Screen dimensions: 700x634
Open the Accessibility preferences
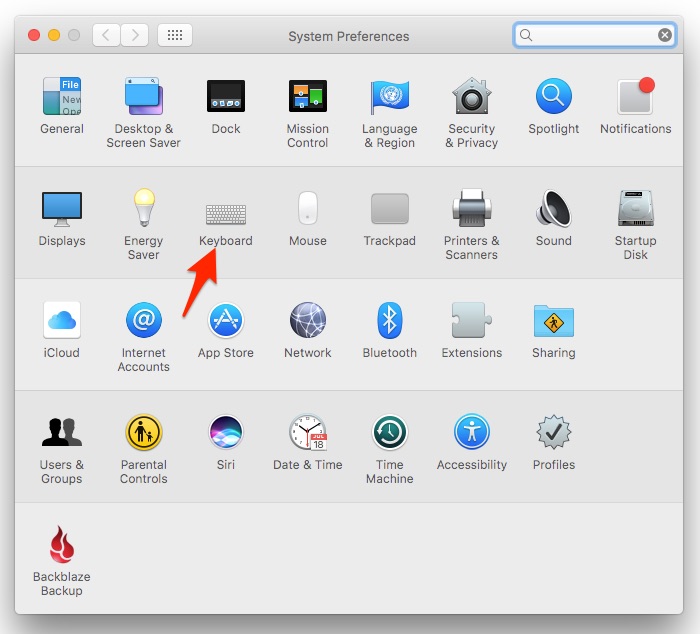pos(471,433)
